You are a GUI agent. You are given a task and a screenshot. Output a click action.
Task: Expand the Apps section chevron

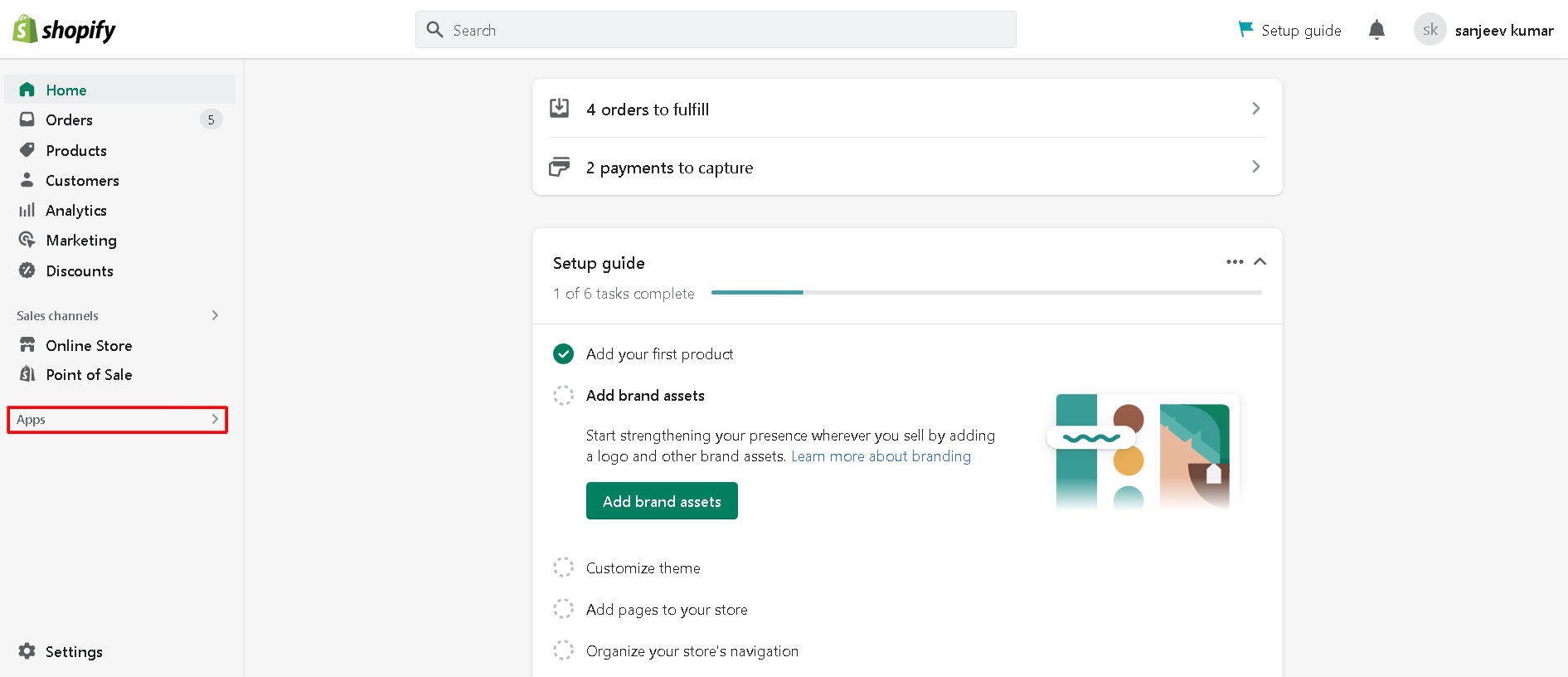(215, 419)
